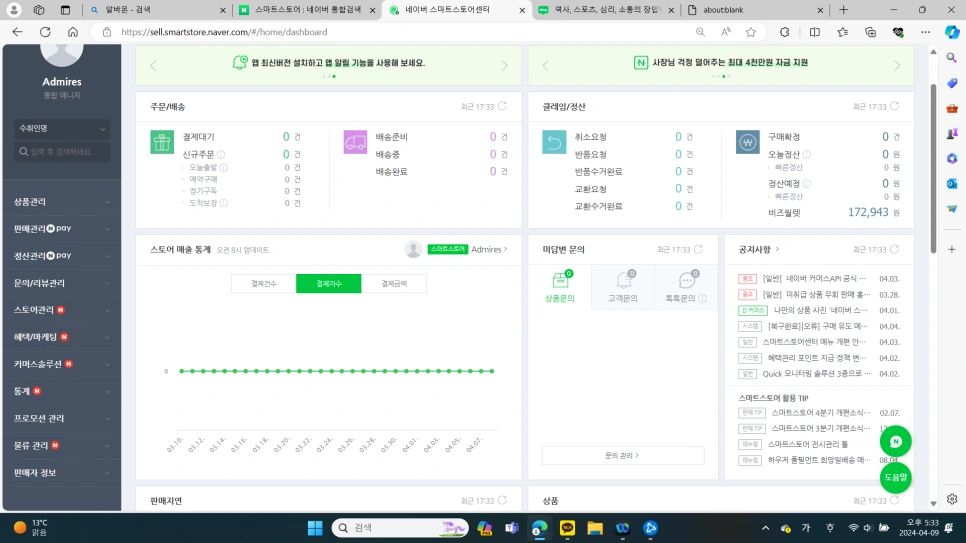Expand the 프로모션 관리 sidebar menu
This screenshot has width=966, height=543.
pos(62,418)
